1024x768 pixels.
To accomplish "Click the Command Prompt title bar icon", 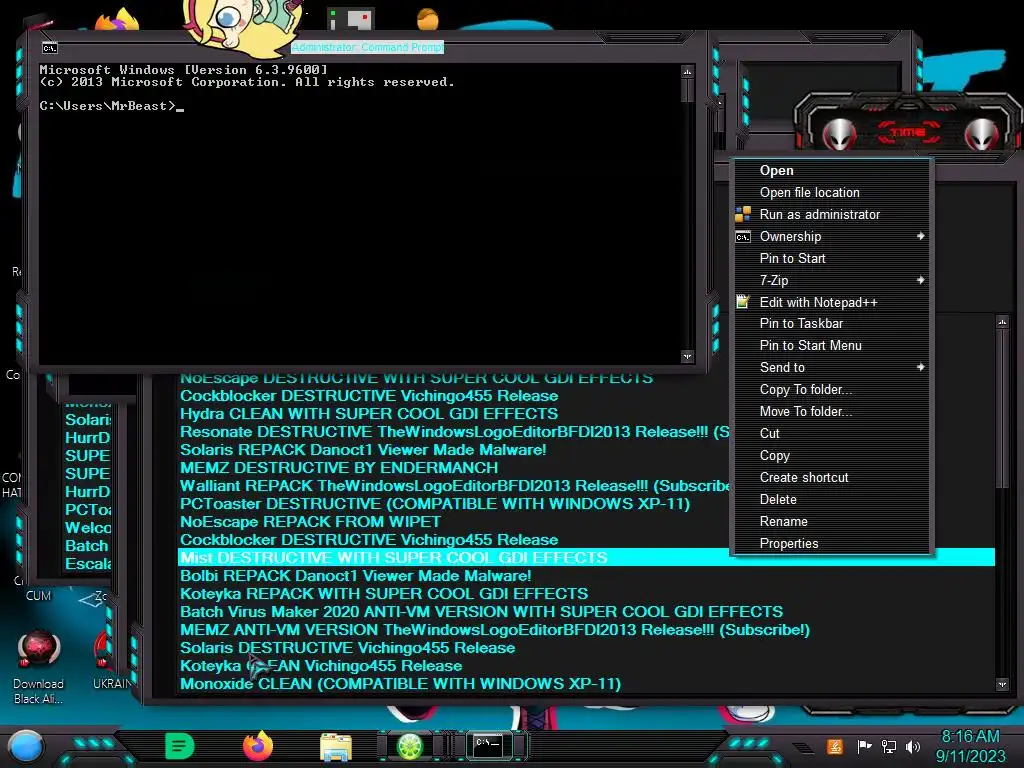I will point(50,48).
